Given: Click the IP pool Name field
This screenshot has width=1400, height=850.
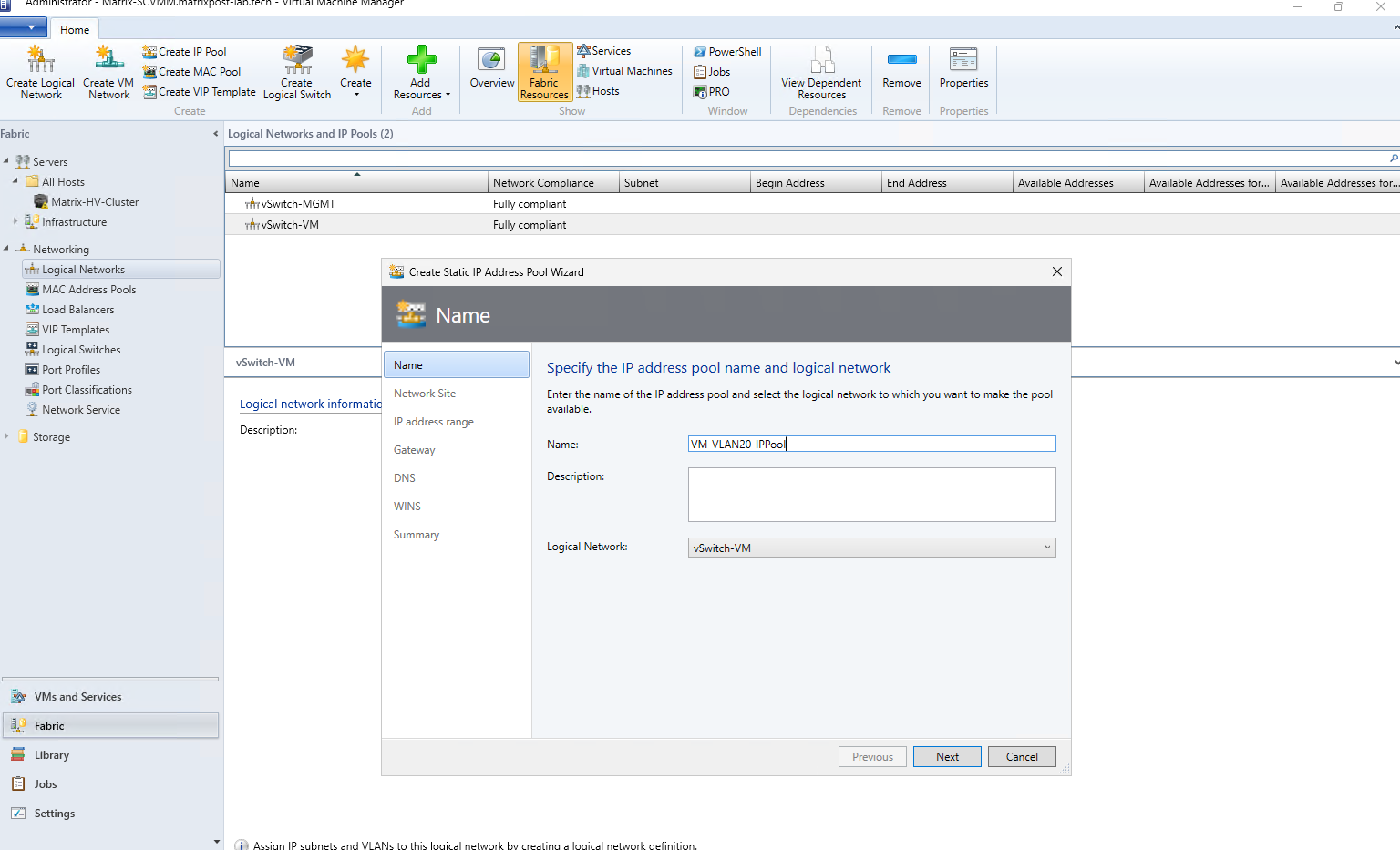Looking at the screenshot, I should tap(871, 444).
